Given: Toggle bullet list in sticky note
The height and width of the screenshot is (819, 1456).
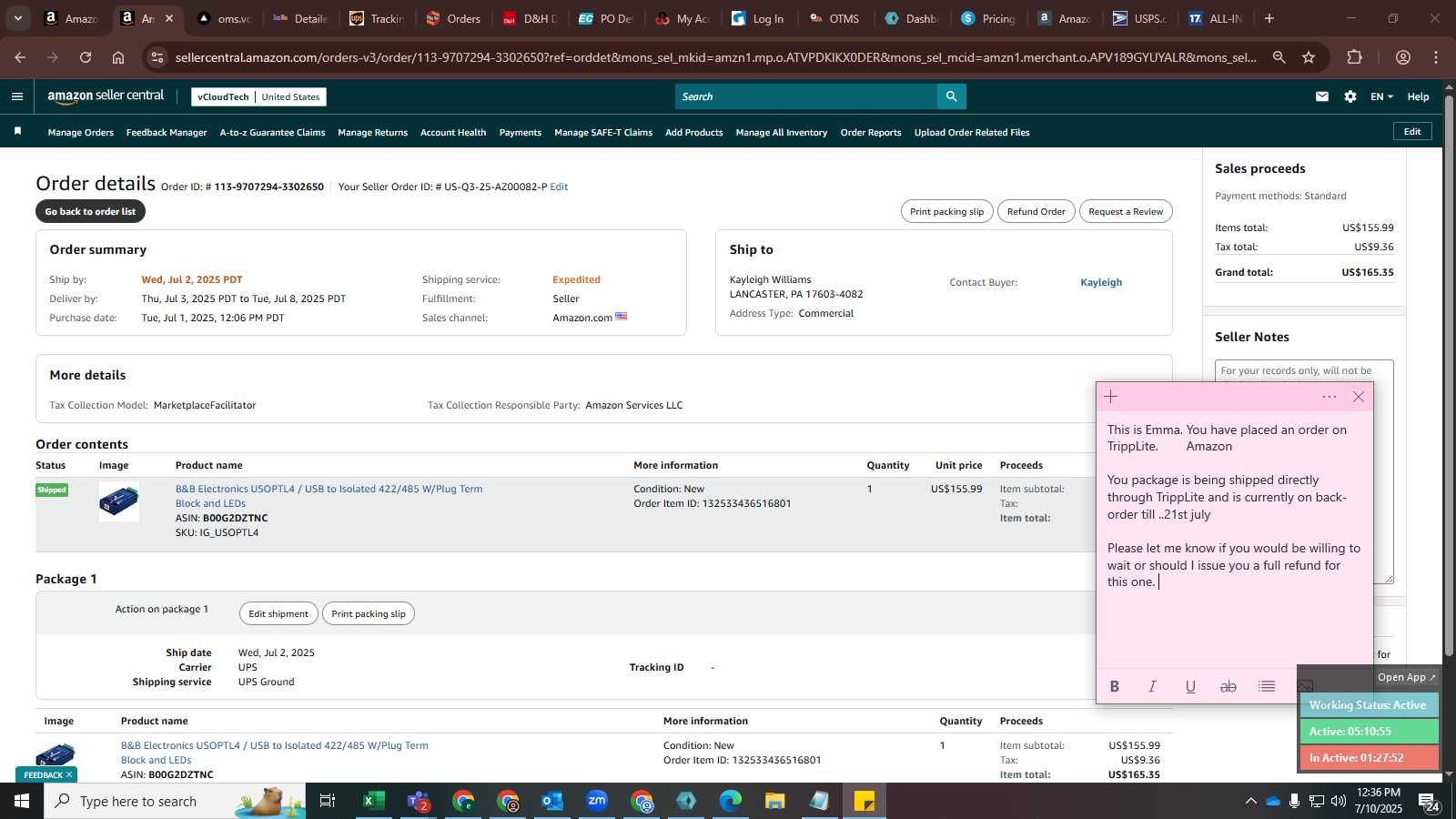Looking at the screenshot, I should click(x=1267, y=687).
